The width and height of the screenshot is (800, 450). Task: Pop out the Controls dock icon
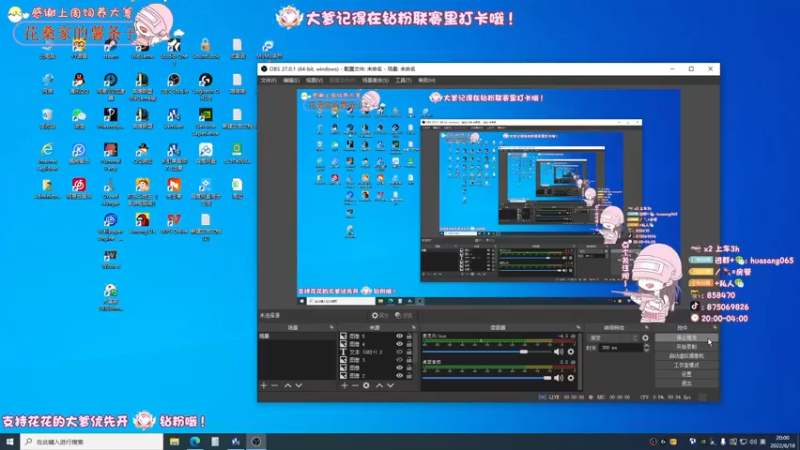714,328
